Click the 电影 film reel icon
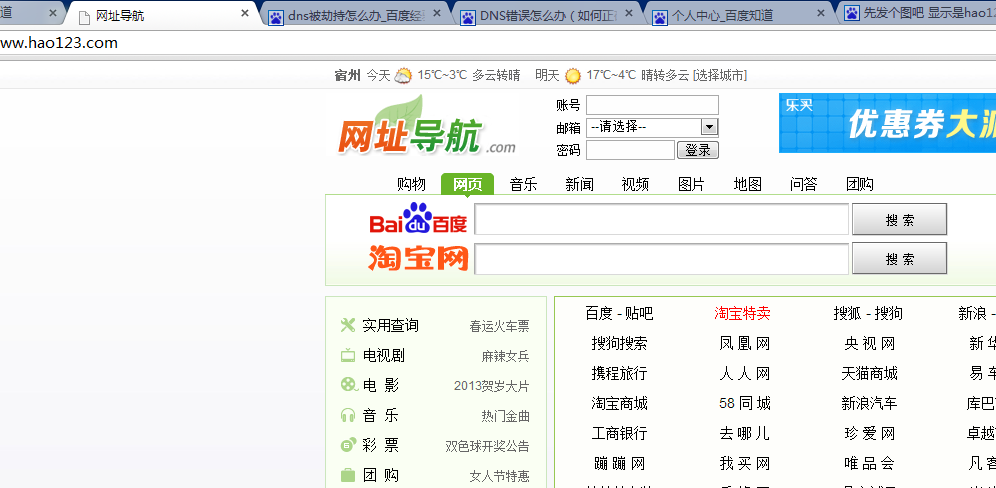Viewport: 996px width, 488px height. (x=349, y=384)
